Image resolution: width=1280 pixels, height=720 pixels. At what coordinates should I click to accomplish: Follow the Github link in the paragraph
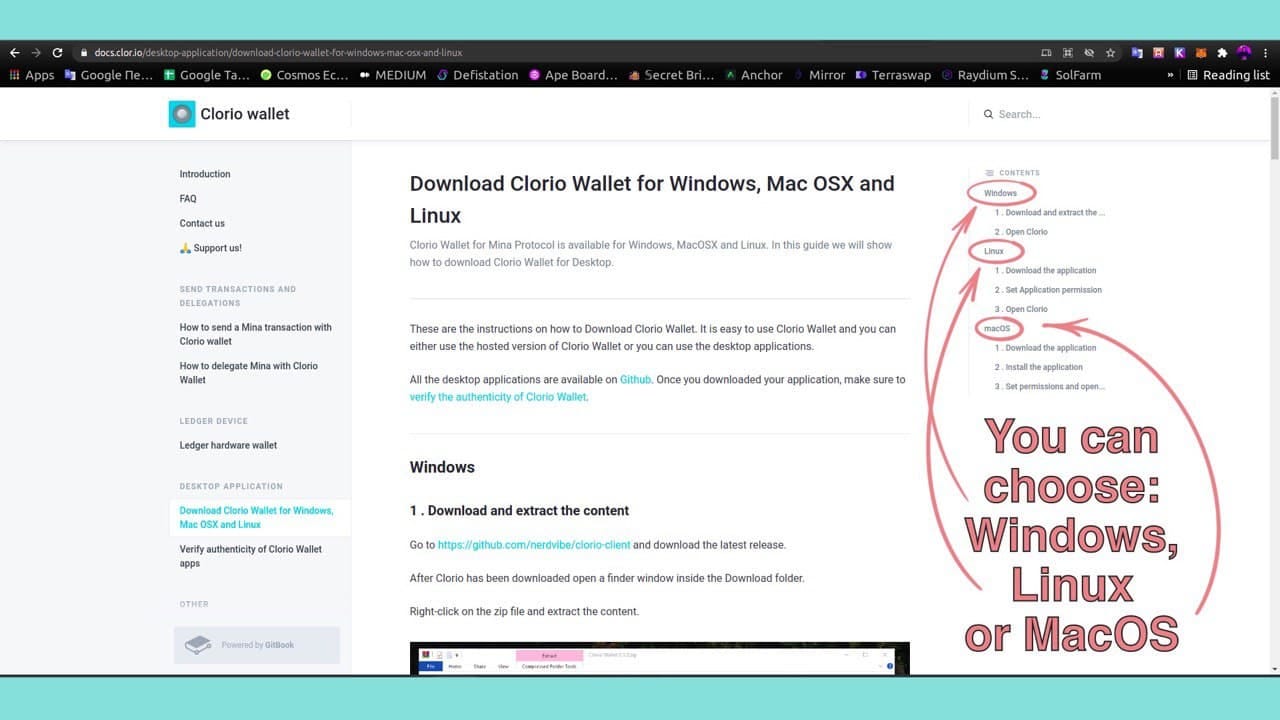pyautogui.click(x=635, y=380)
